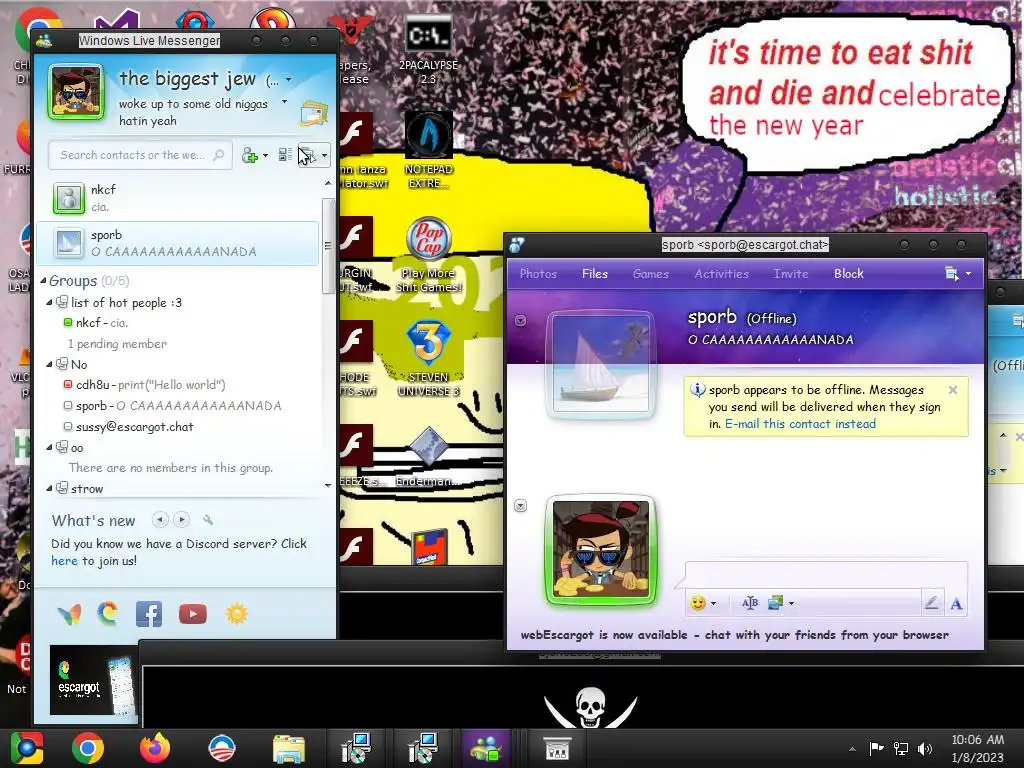The width and height of the screenshot is (1024, 768).
Task: Click the 'here' Discord link in What's new
Action: click(64, 561)
